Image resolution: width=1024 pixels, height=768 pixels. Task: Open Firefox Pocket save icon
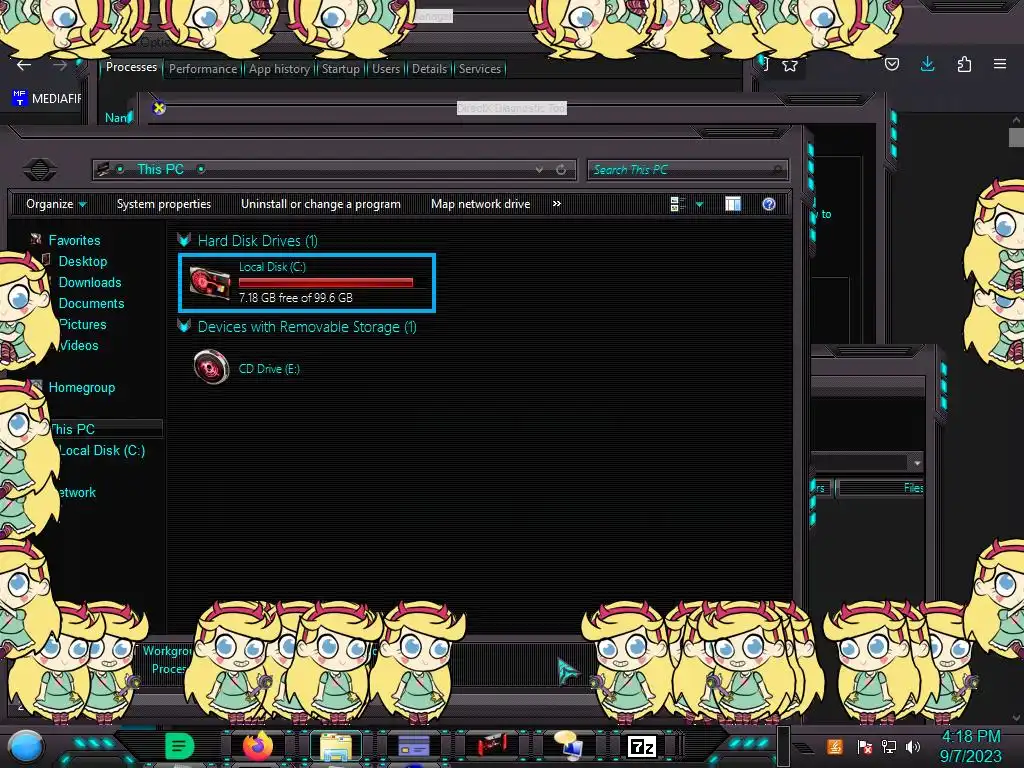(891, 64)
